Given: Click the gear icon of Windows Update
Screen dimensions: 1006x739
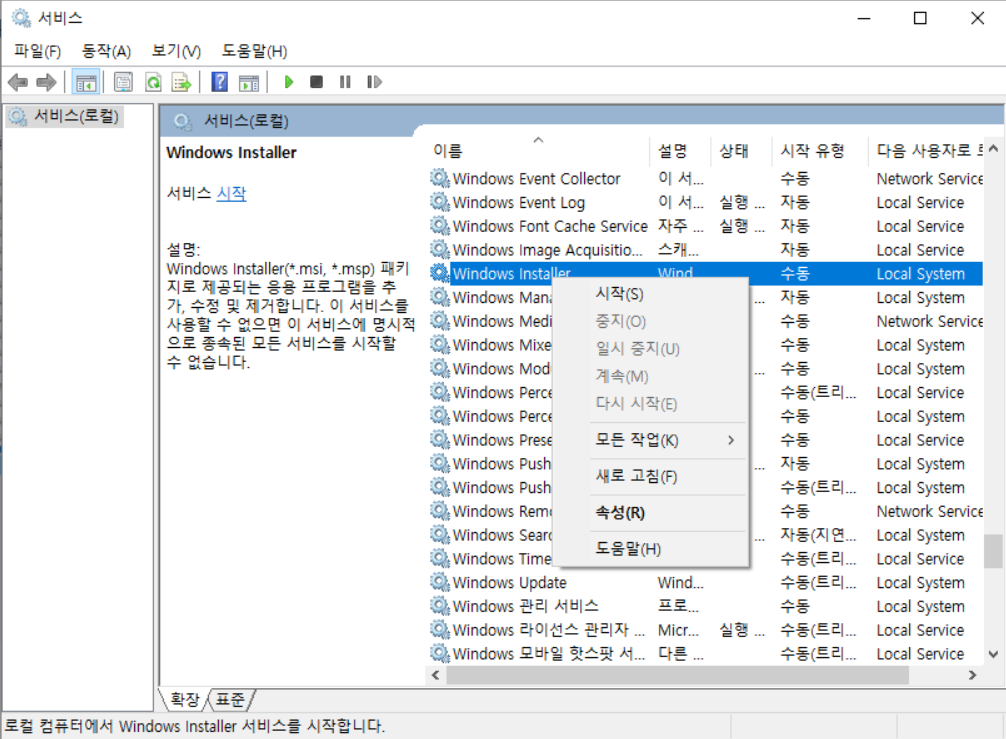Looking at the screenshot, I should [x=439, y=582].
